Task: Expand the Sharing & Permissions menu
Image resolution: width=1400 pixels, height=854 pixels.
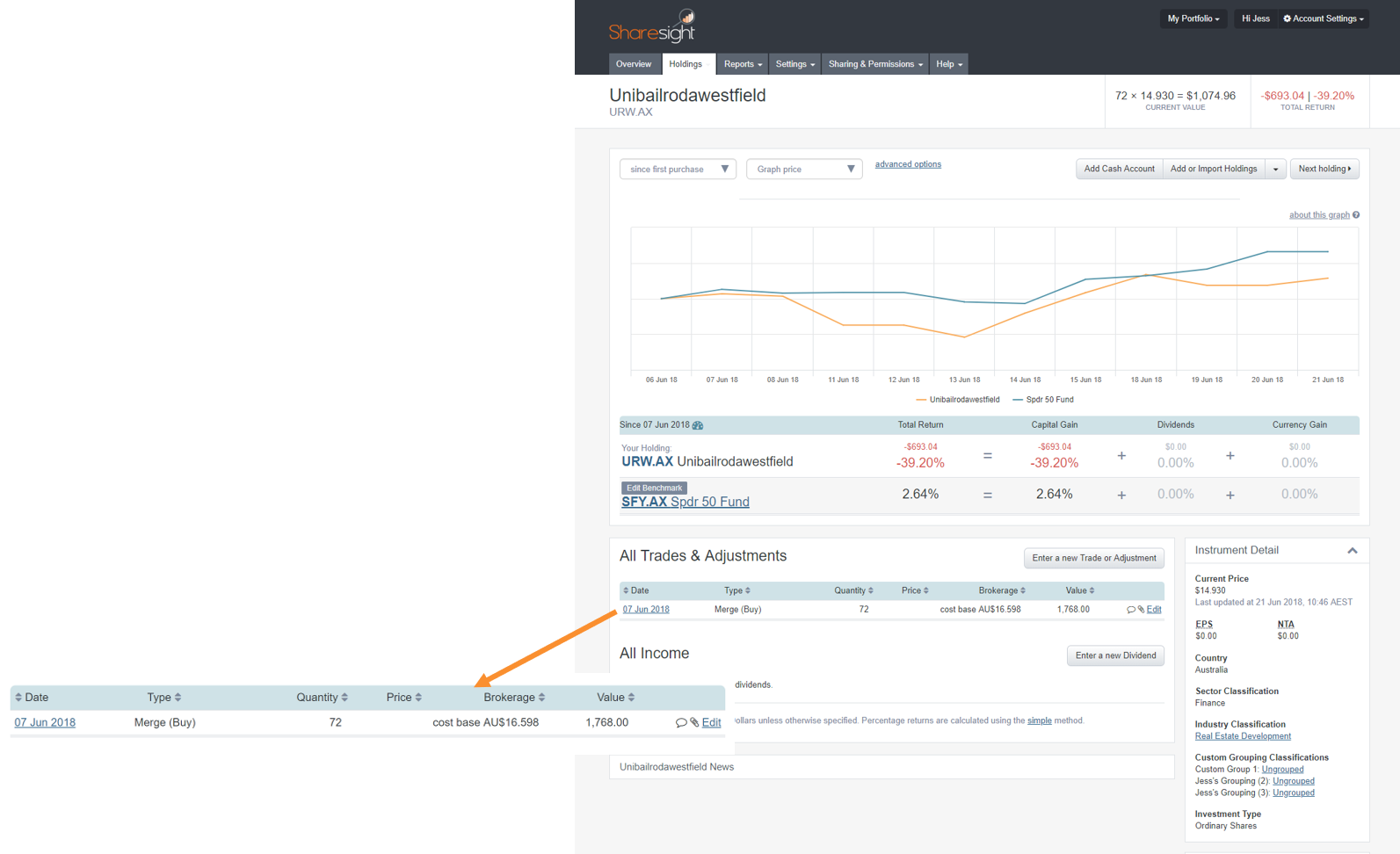Action: pyautogui.click(x=875, y=64)
